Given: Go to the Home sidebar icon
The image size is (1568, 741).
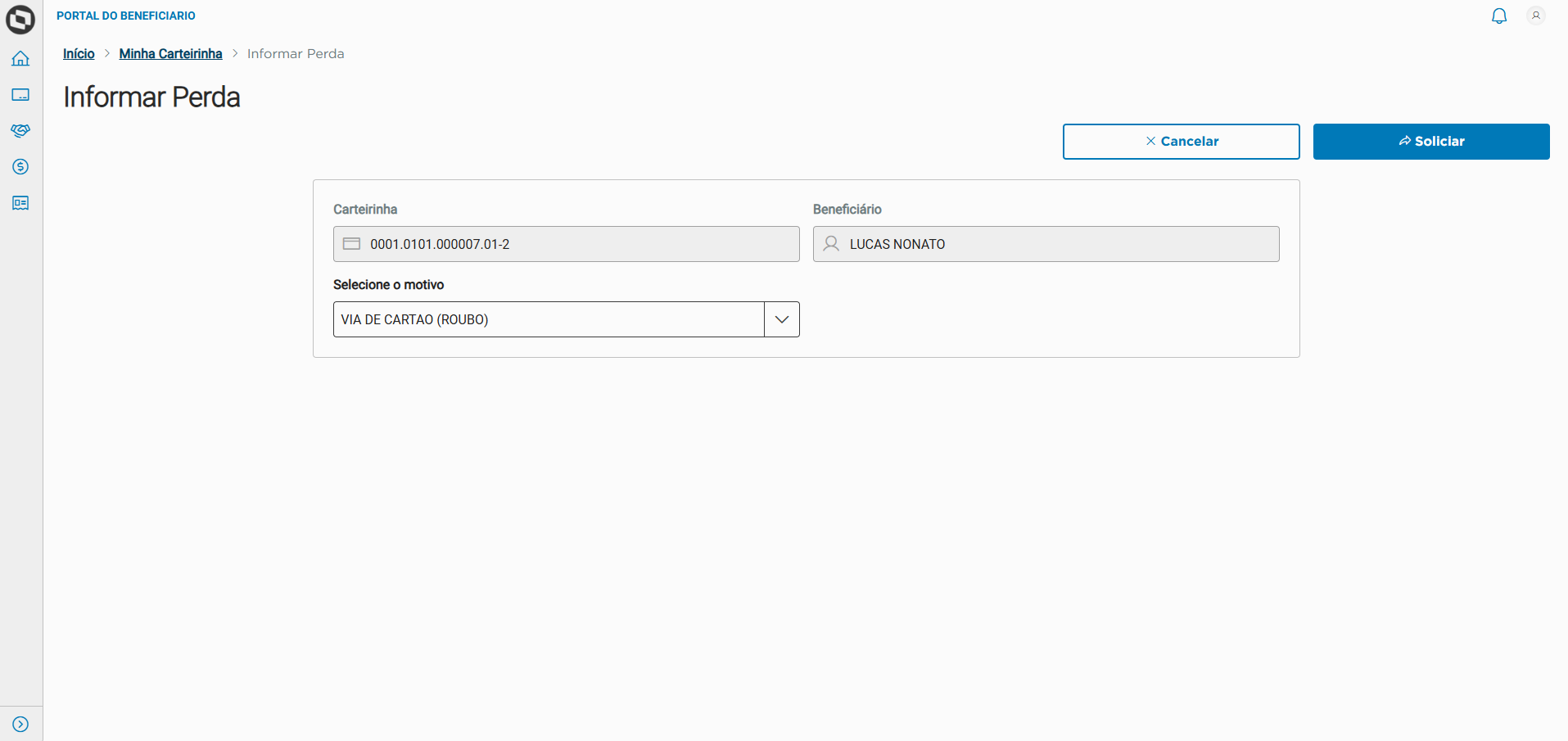Looking at the screenshot, I should [x=20, y=59].
